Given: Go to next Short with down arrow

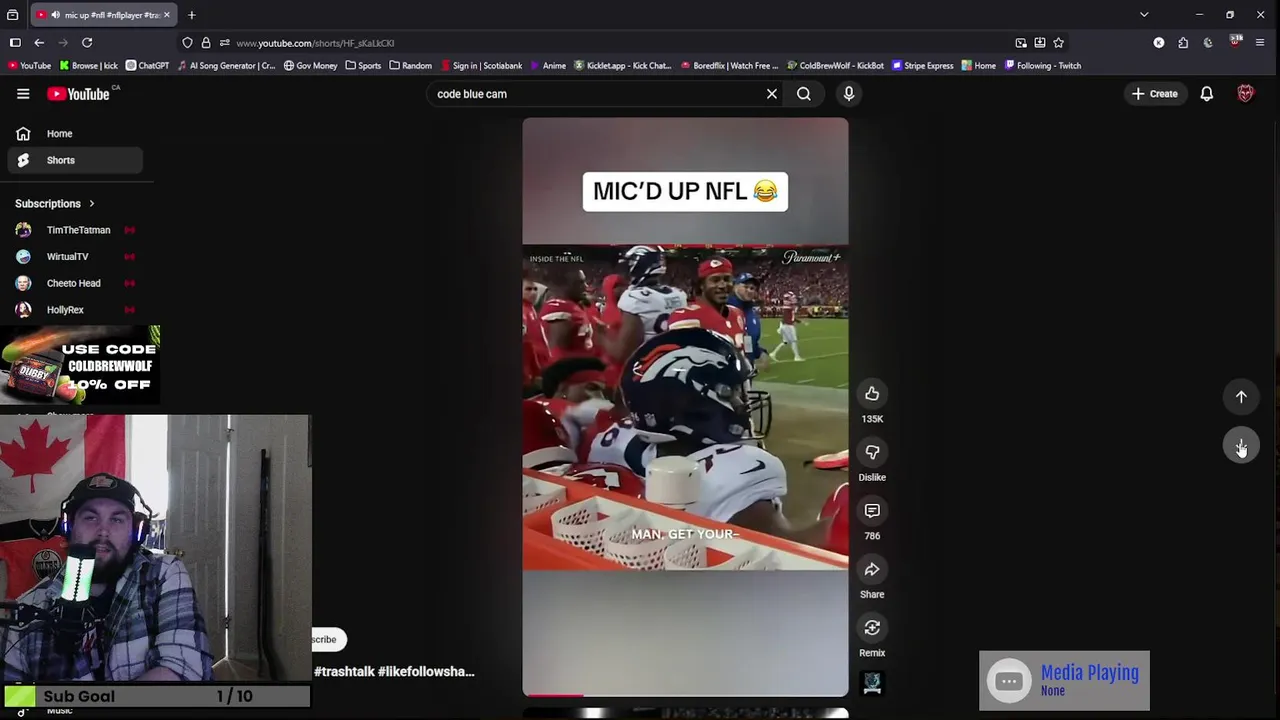Looking at the screenshot, I should click(x=1241, y=446).
